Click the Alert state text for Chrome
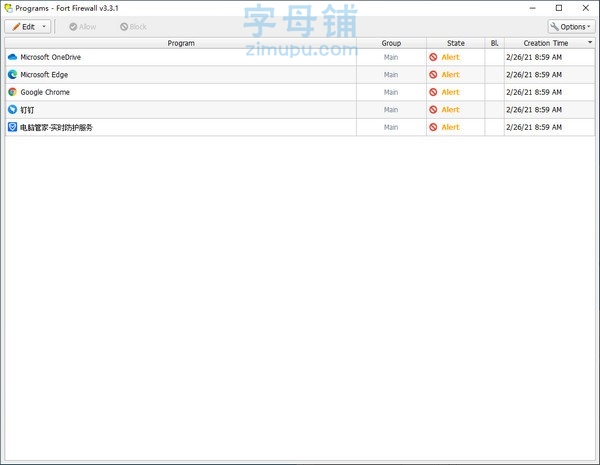This screenshot has height=465, width=600. [450, 92]
